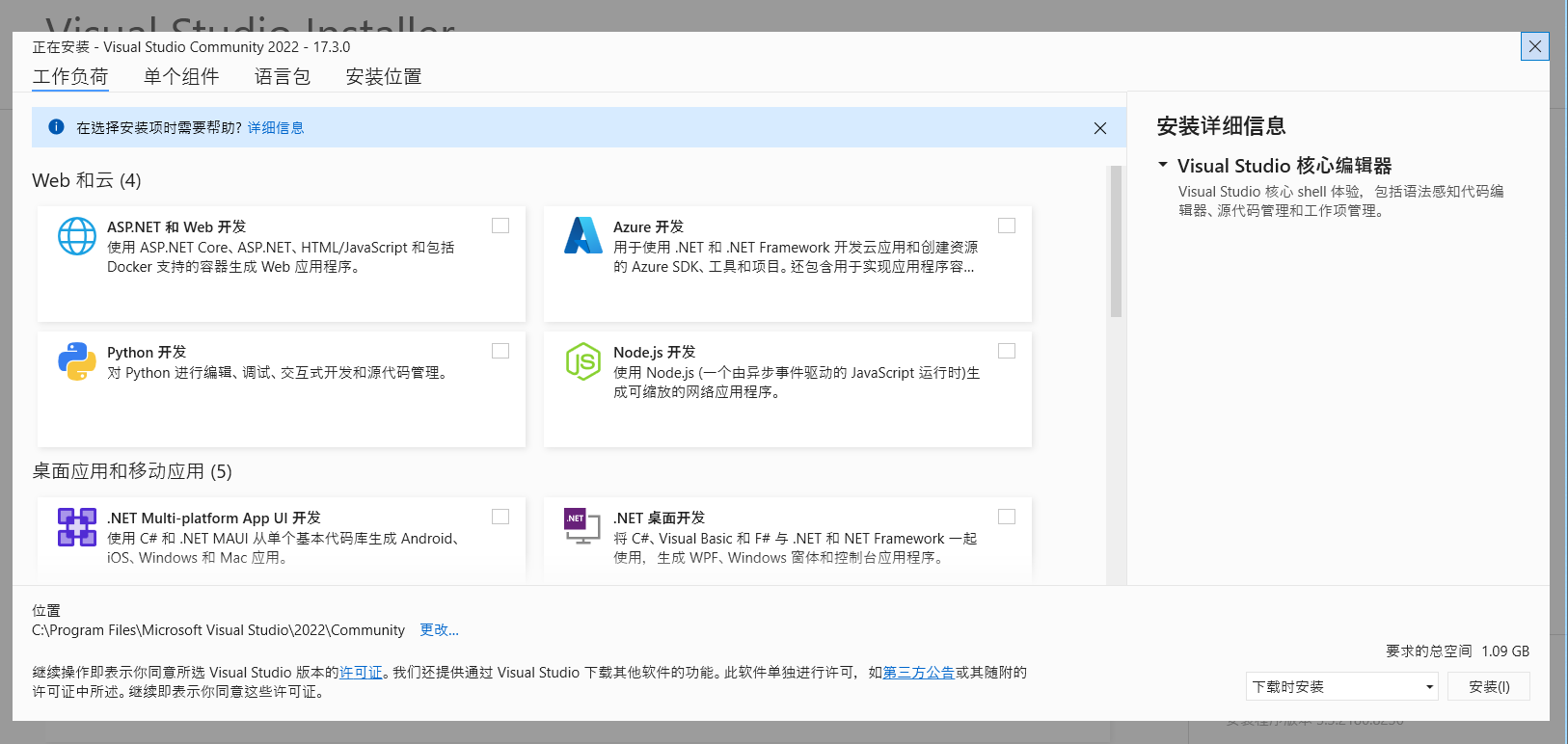Collapse Visual Studio 核心编辑器 section

pyautogui.click(x=1163, y=166)
